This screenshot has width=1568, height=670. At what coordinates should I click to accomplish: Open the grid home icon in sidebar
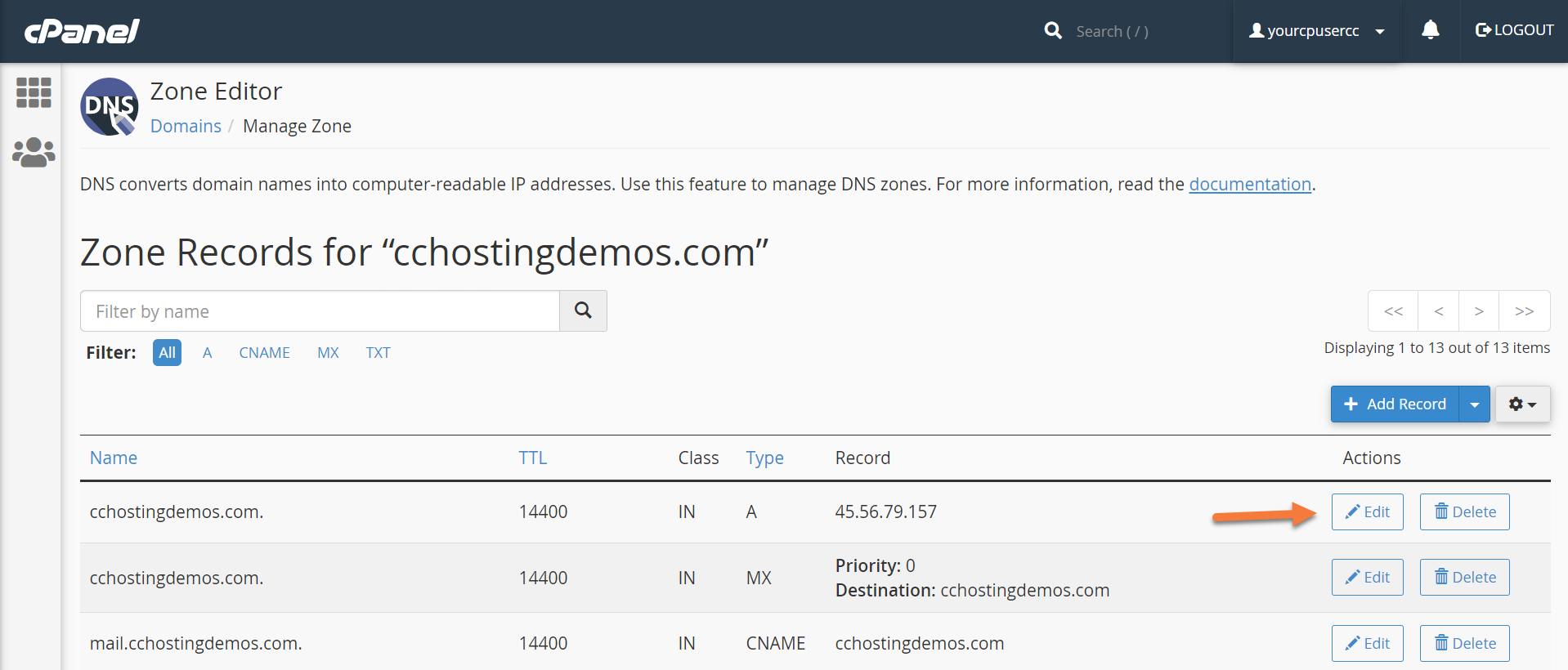point(34,92)
